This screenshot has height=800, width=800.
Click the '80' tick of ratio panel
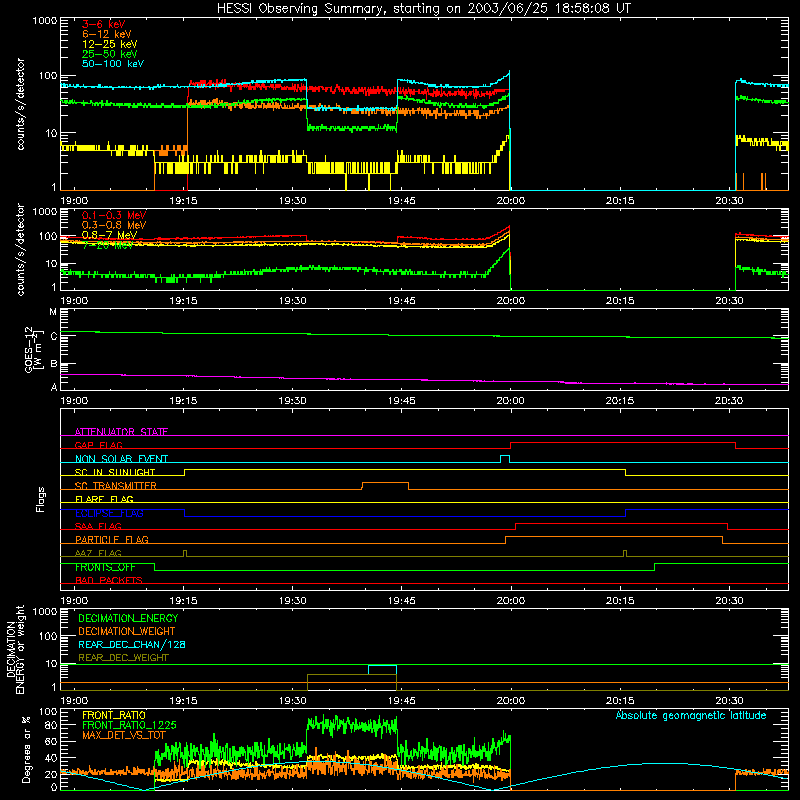pos(52,725)
